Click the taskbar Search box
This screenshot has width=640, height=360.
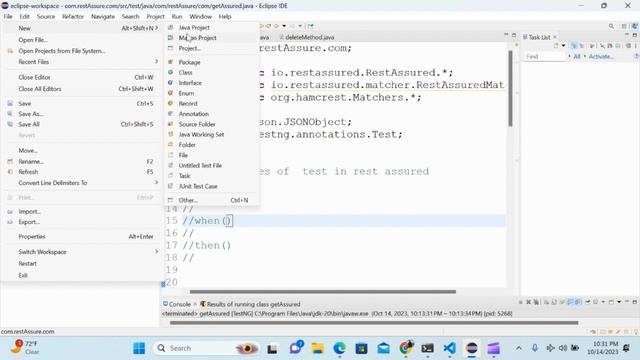[x=207, y=348]
